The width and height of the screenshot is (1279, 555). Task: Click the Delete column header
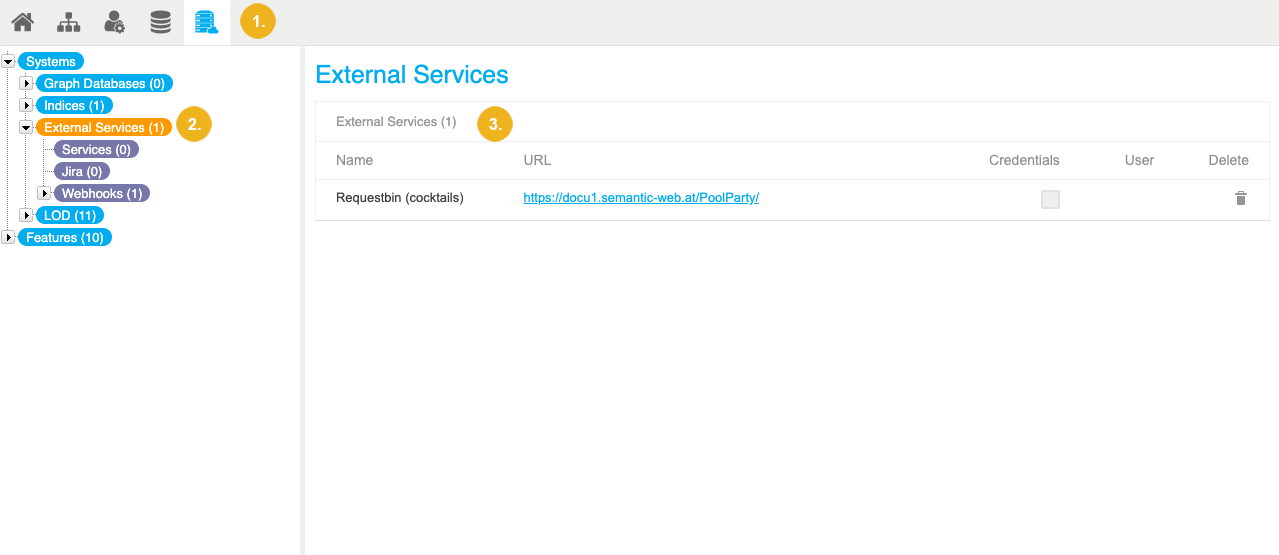tap(1228, 160)
